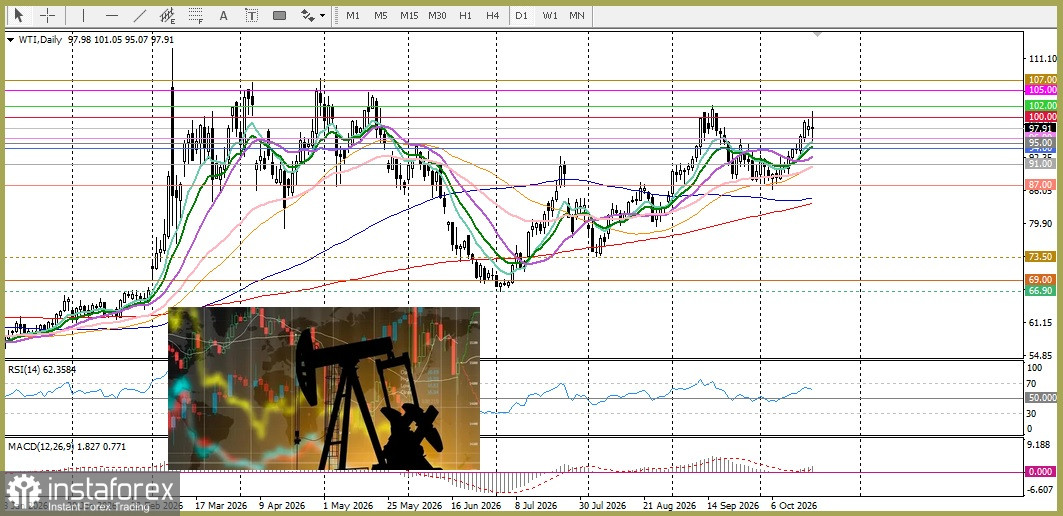Switch chart to M1 timeframe

(x=353, y=15)
